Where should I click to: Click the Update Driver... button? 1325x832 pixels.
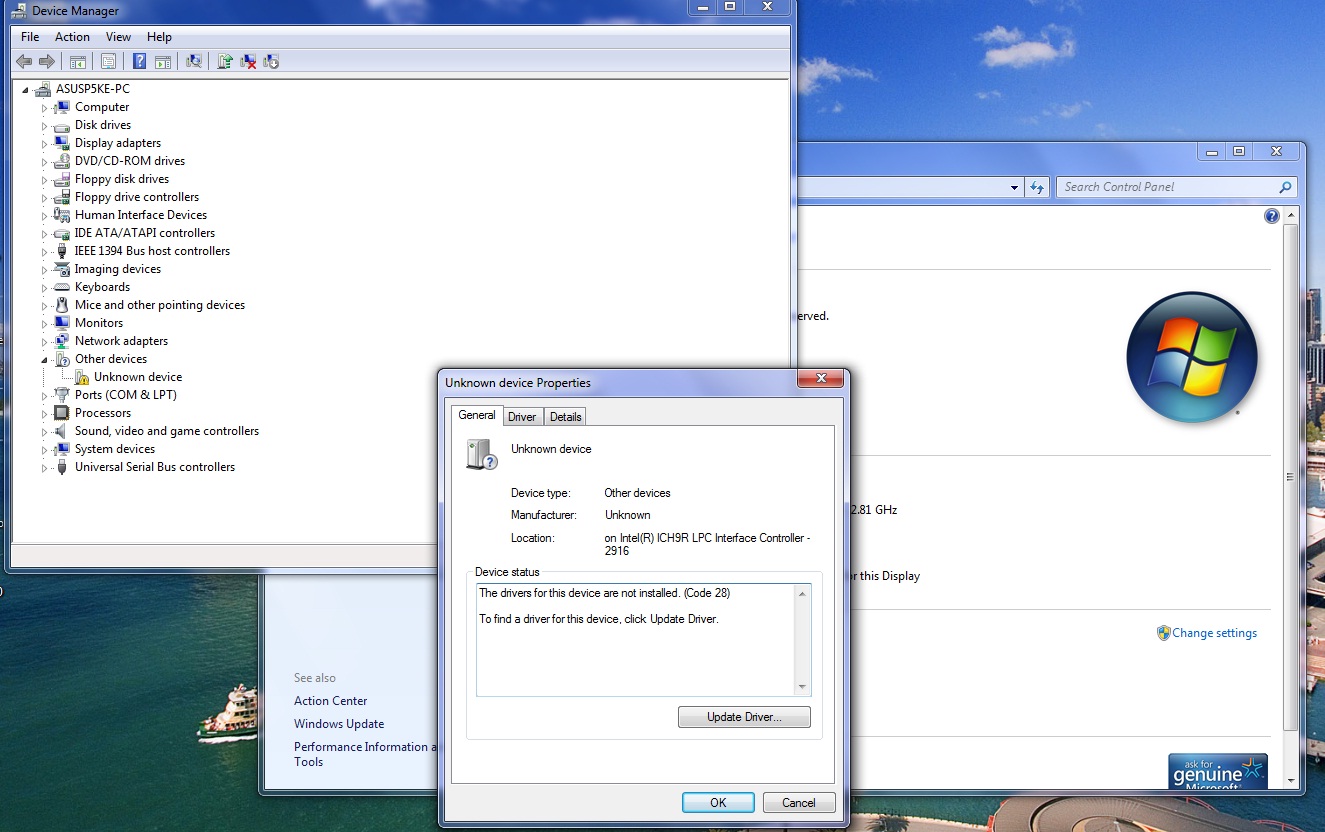tap(744, 717)
